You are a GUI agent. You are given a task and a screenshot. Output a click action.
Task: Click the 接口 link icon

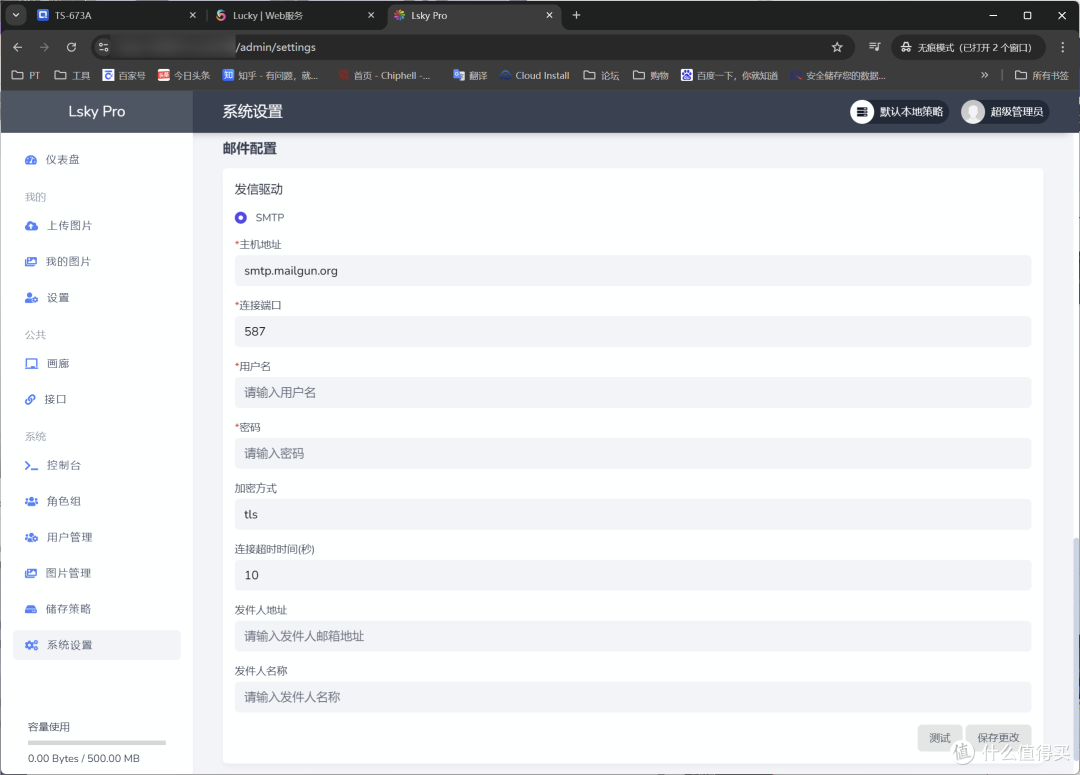(30, 400)
